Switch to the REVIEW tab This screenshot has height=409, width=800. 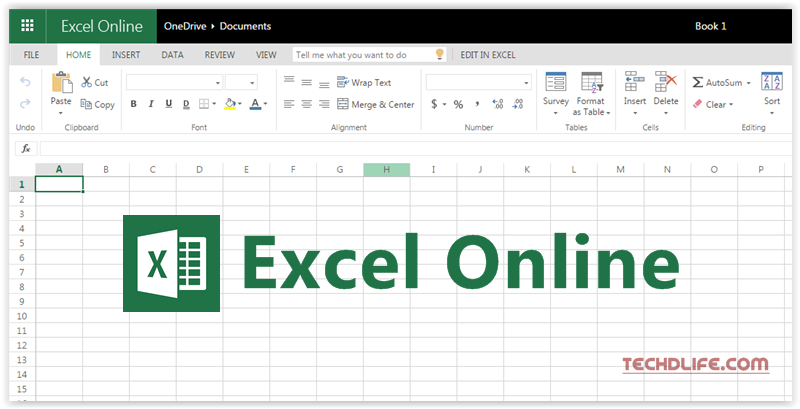coord(220,55)
